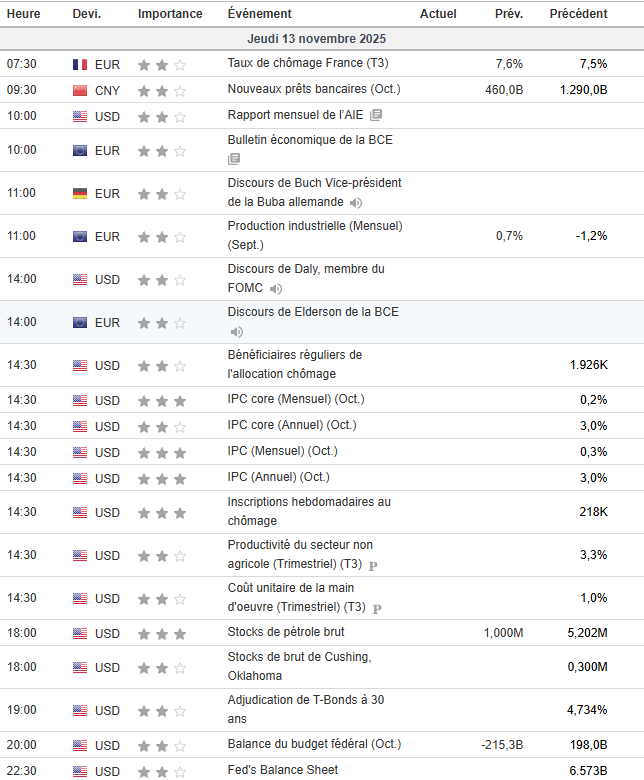
Task: Click China flag next to CNY
Action: (80, 91)
